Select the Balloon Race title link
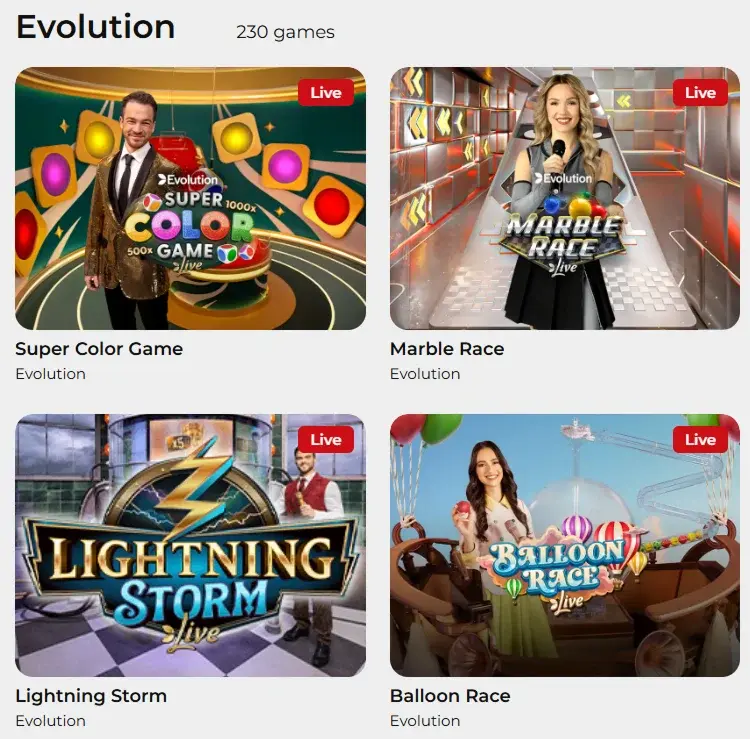Screen dimensions: 750x739 450,696
